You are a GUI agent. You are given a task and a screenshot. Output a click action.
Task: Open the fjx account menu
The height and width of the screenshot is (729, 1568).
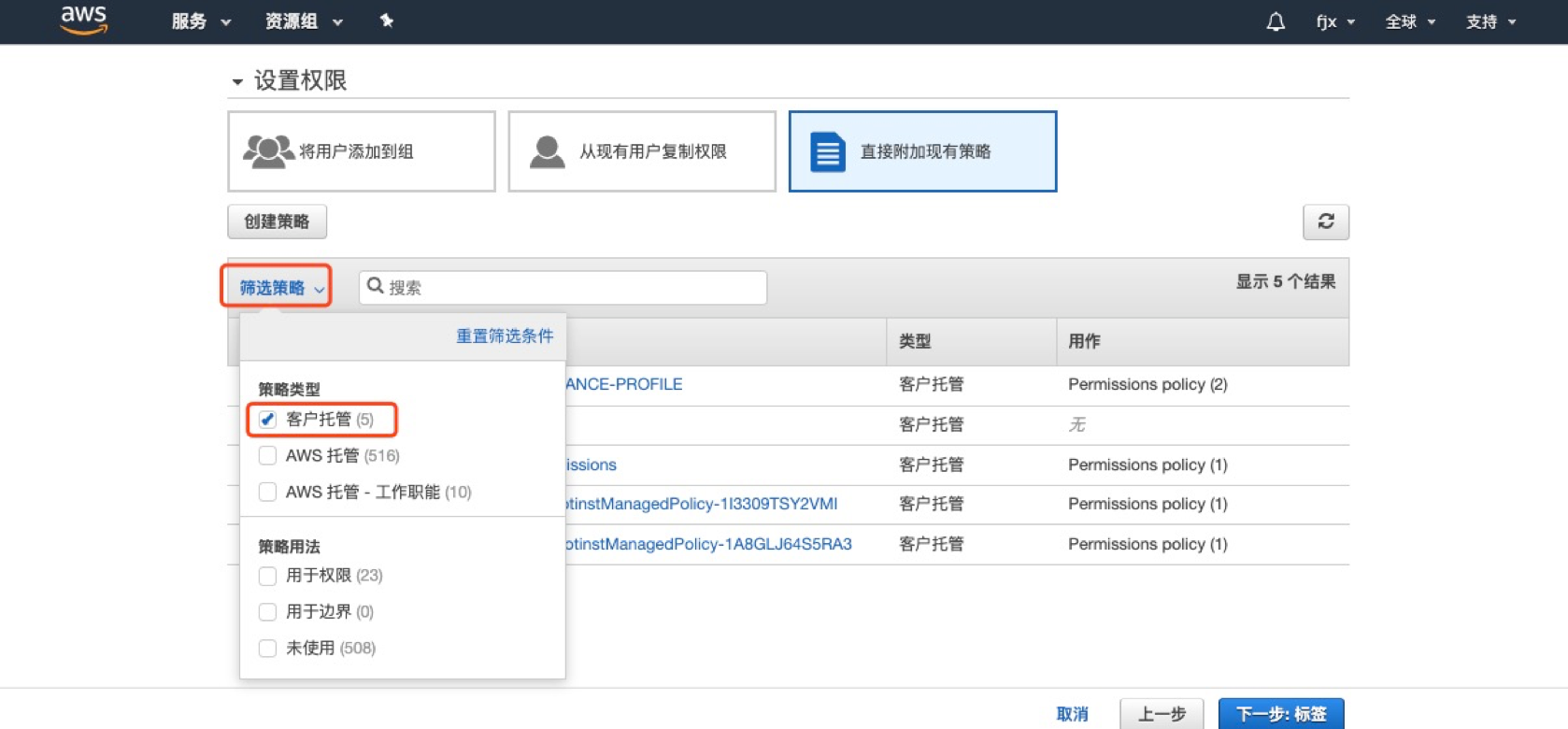click(x=1335, y=21)
